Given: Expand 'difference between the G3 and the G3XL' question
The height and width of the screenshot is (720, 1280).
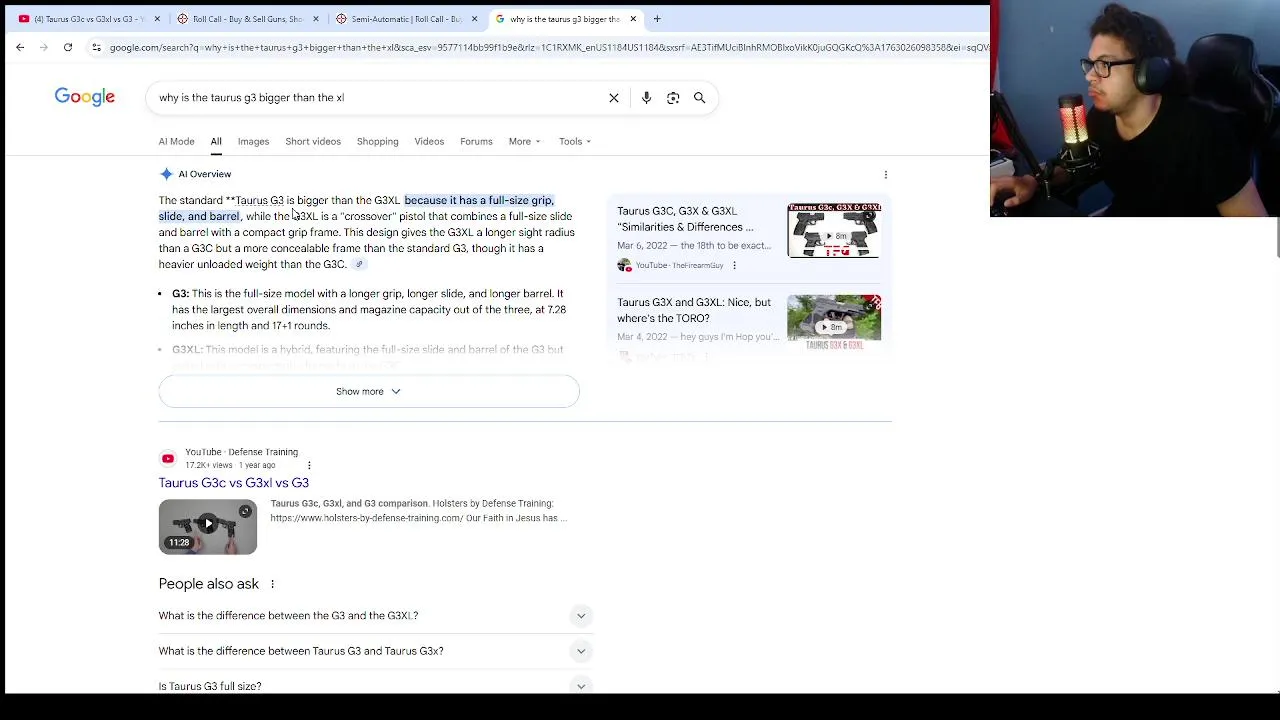Looking at the screenshot, I should [375, 616].
